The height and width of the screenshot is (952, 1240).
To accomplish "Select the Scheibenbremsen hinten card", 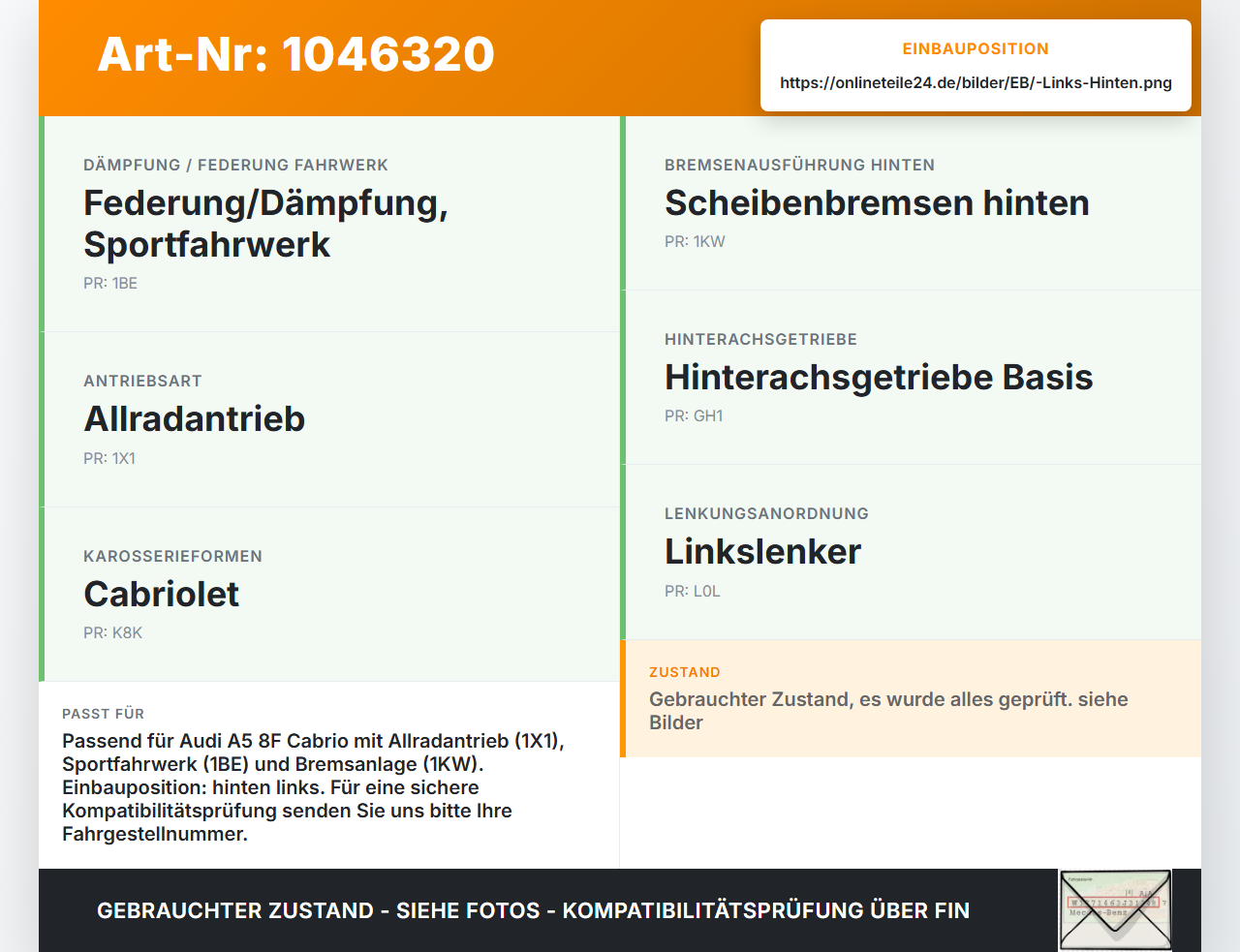I will (x=911, y=203).
